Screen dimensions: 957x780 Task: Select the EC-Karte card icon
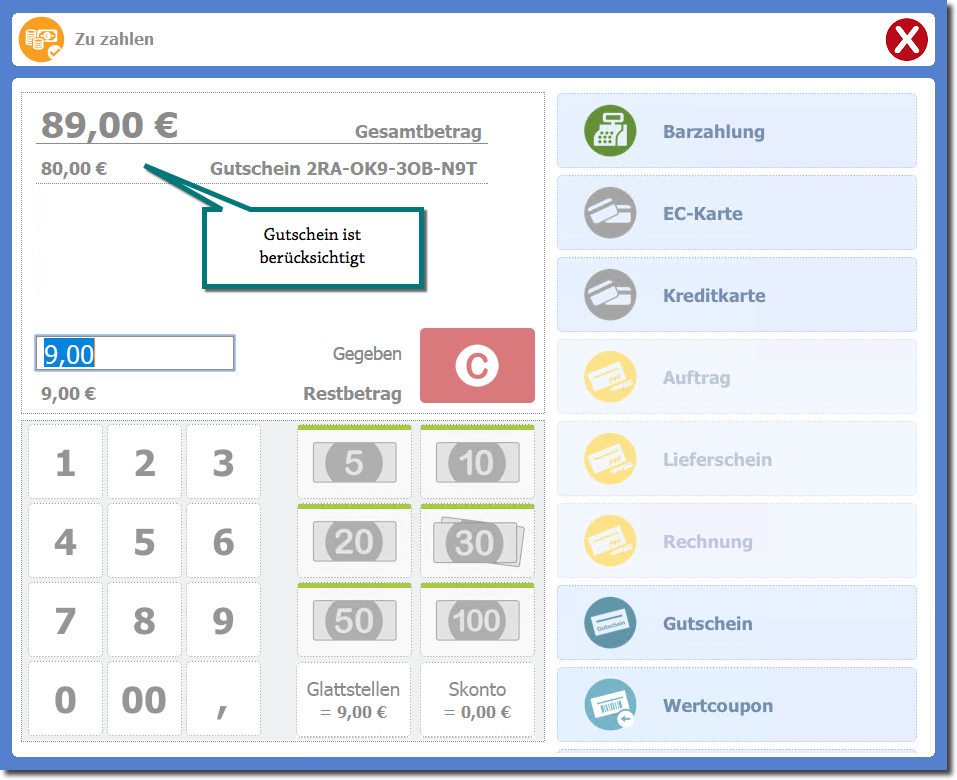coord(610,213)
